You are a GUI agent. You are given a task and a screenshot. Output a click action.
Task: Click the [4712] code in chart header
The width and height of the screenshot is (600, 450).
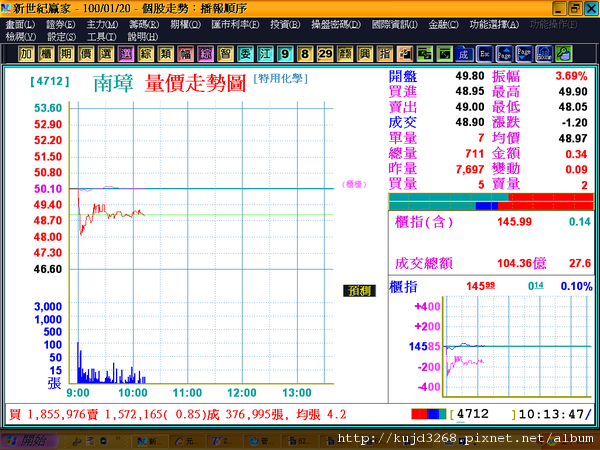click(50, 82)
